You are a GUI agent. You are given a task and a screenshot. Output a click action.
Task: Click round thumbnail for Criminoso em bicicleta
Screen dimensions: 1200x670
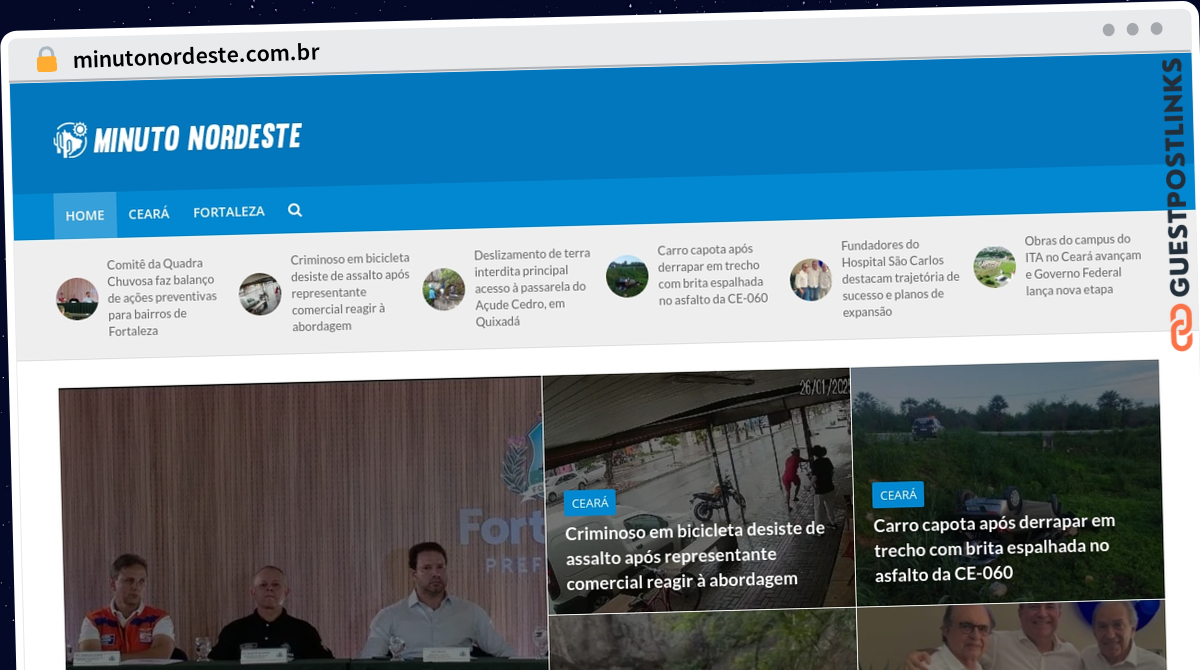pos(260,294)
